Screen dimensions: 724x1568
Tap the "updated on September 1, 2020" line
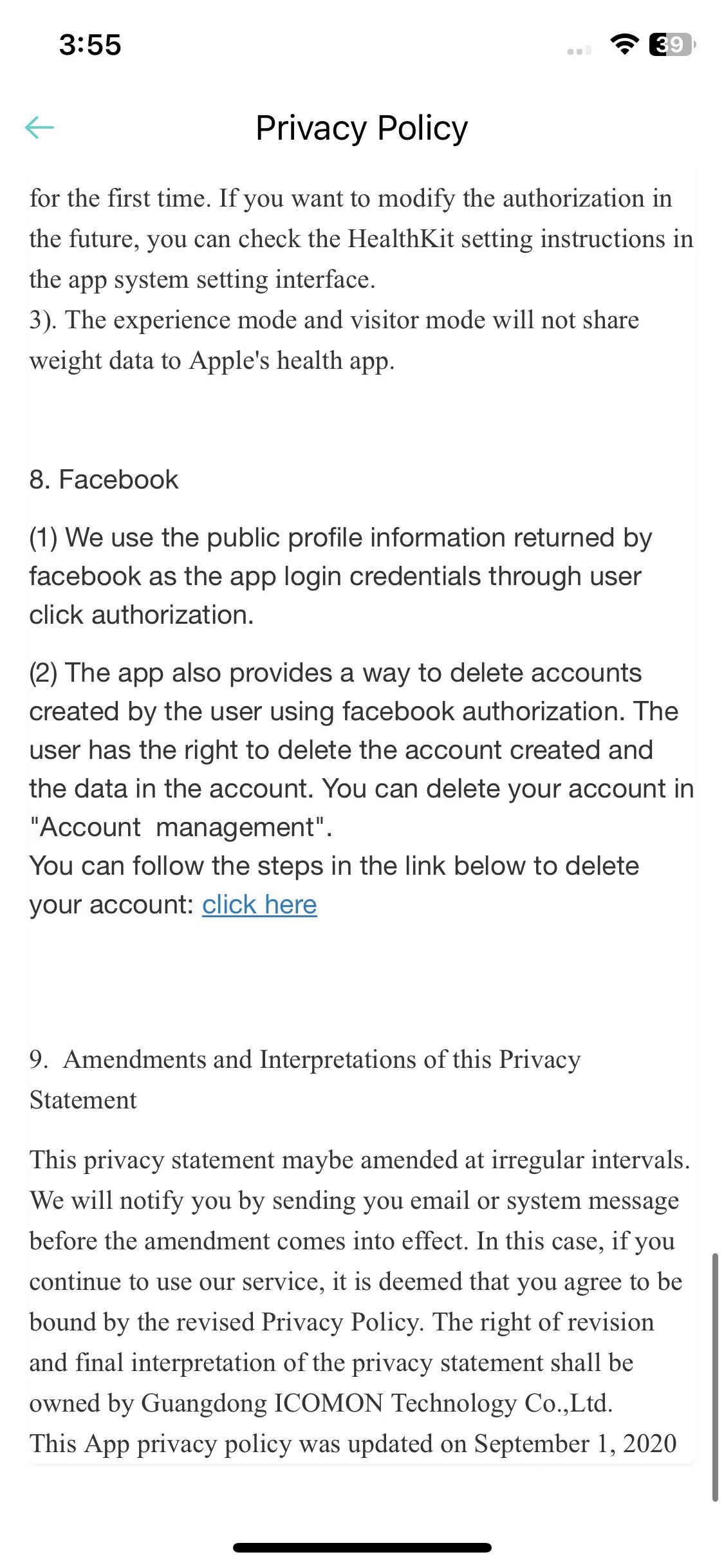coord(353,1443)
